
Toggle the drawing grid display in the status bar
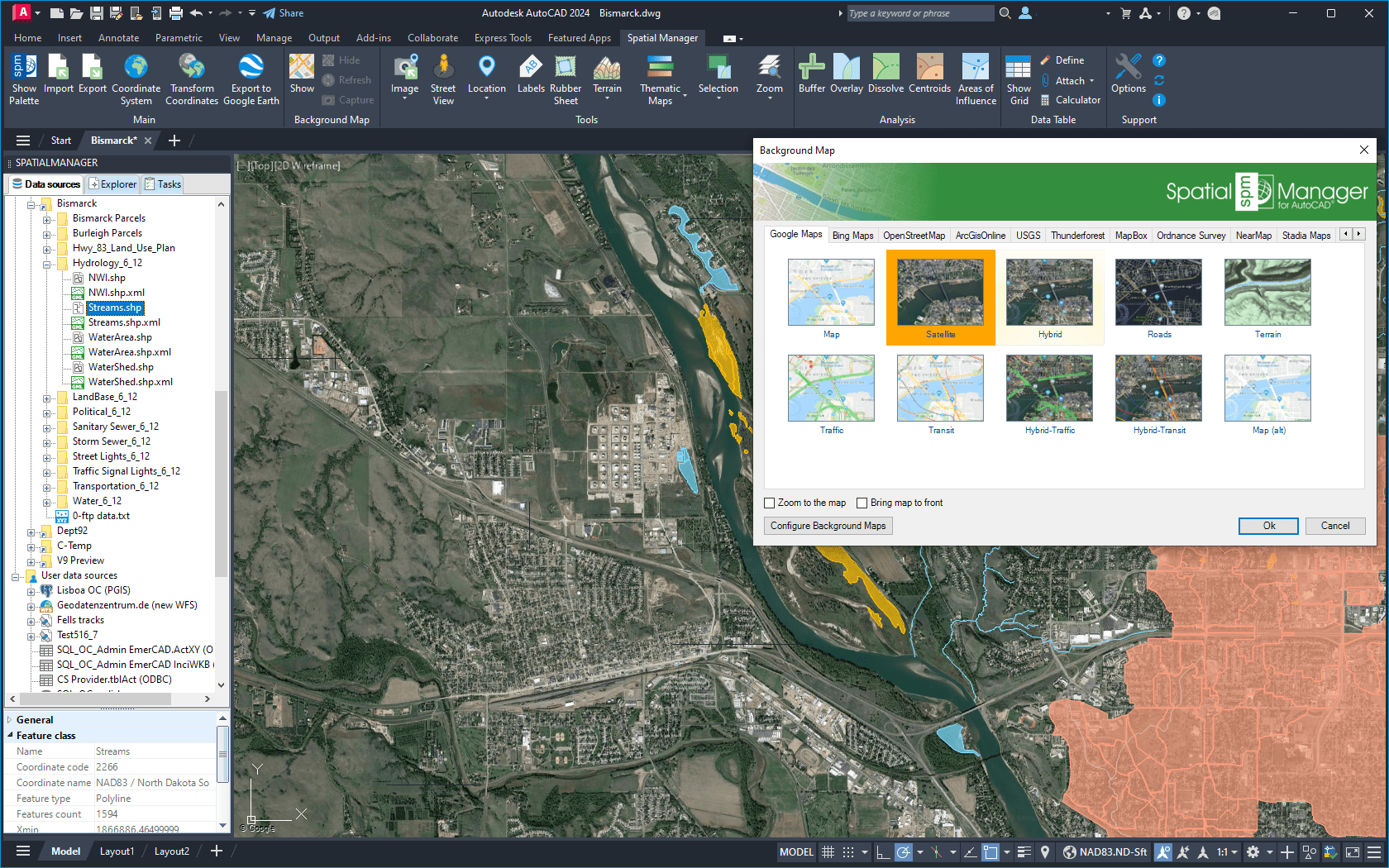coord(828,851)
